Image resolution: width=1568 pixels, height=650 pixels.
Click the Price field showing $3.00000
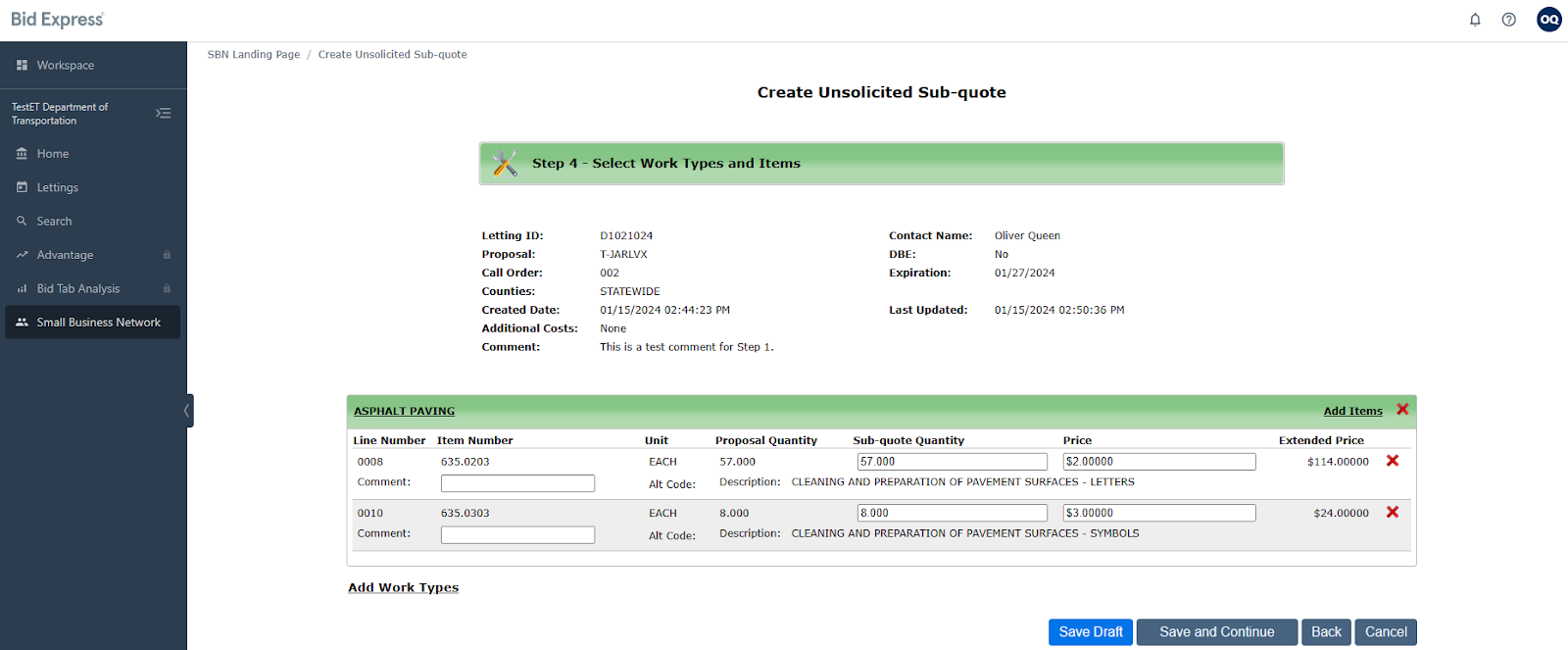pyautogui.click(x=1158, y=513)
